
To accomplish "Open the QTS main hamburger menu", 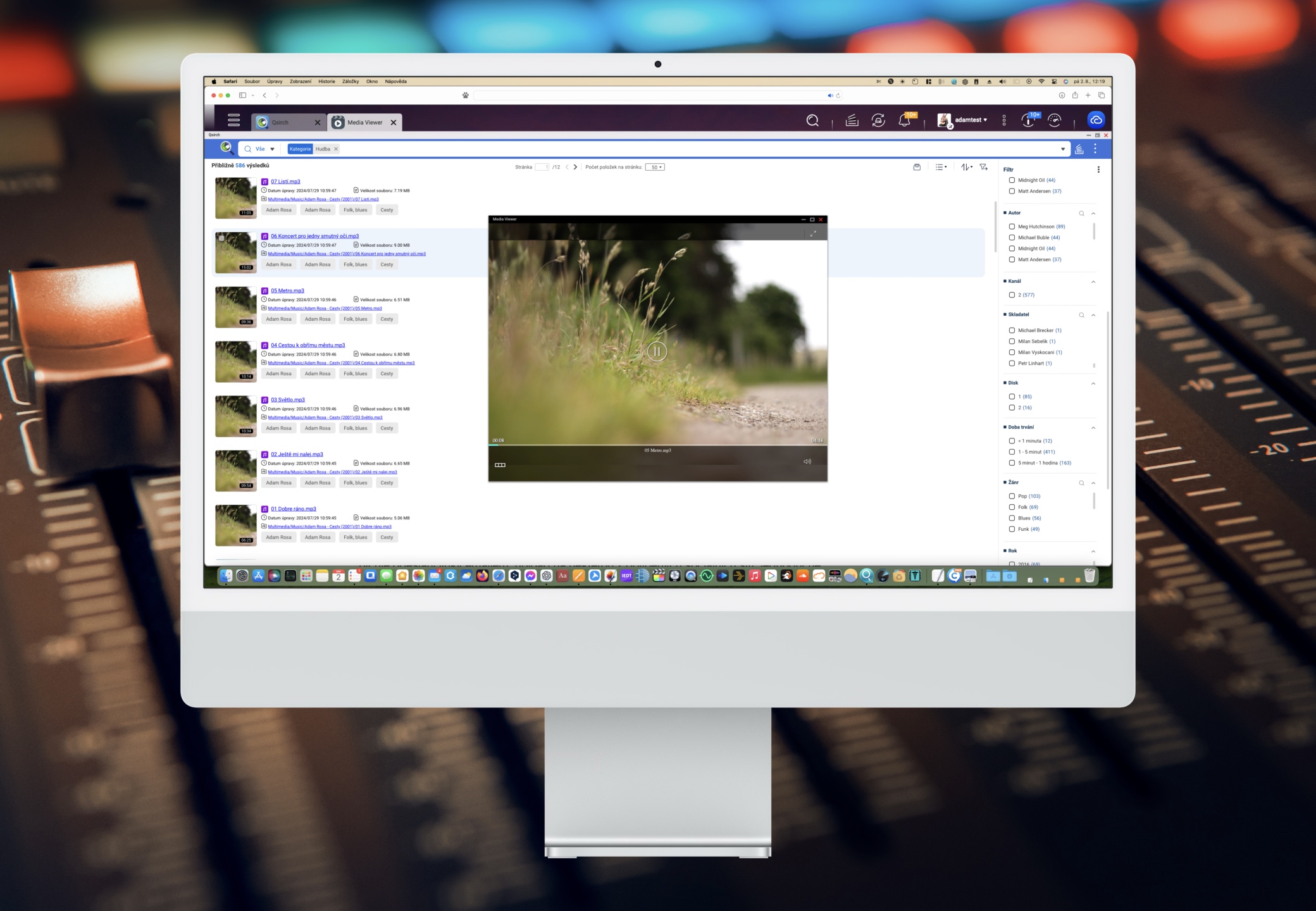I will pyautogui.click(x=233, y=120).
